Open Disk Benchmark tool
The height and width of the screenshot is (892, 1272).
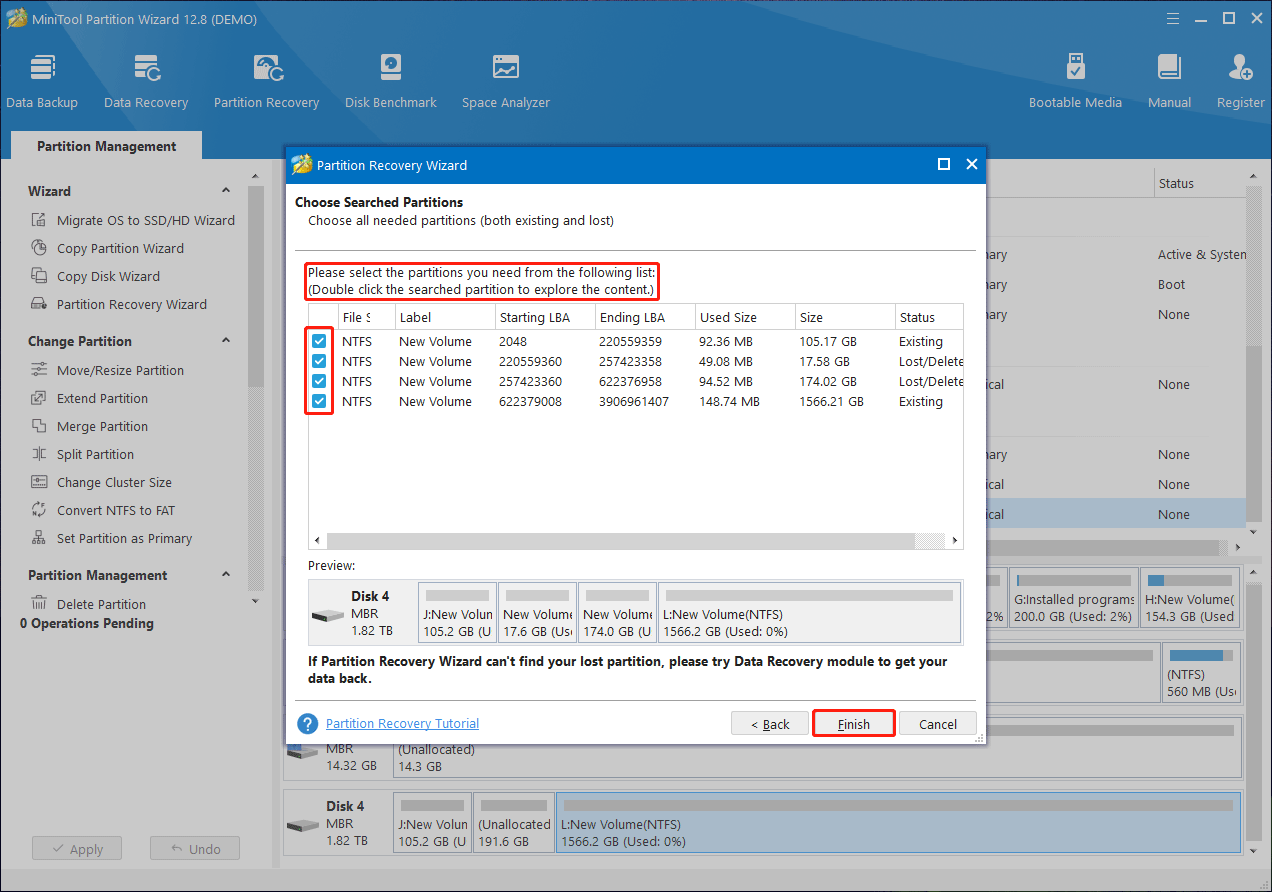tap(391, 82)
